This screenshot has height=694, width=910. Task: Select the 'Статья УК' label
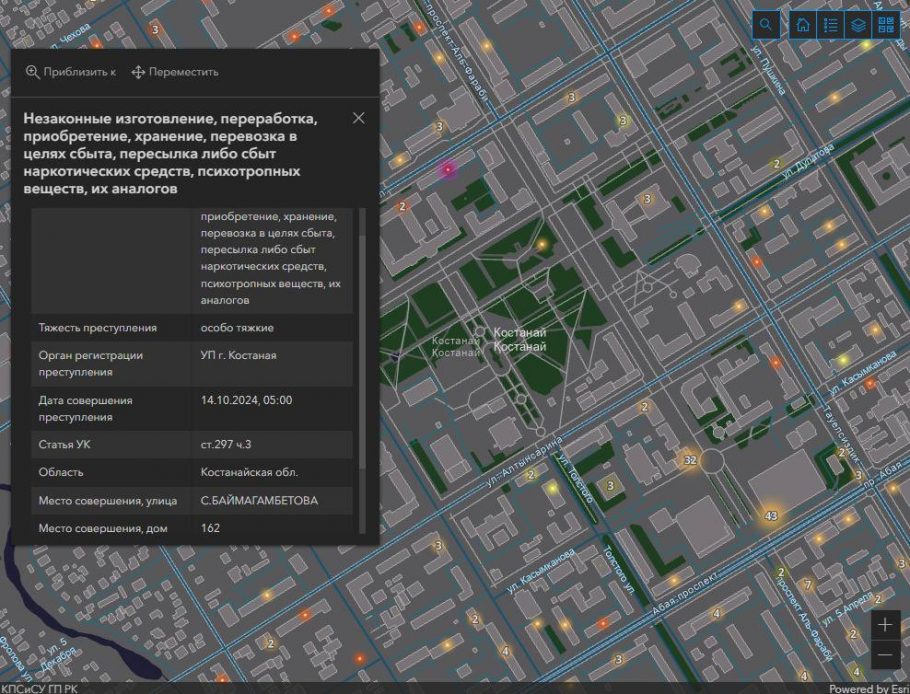click(64, 444)
